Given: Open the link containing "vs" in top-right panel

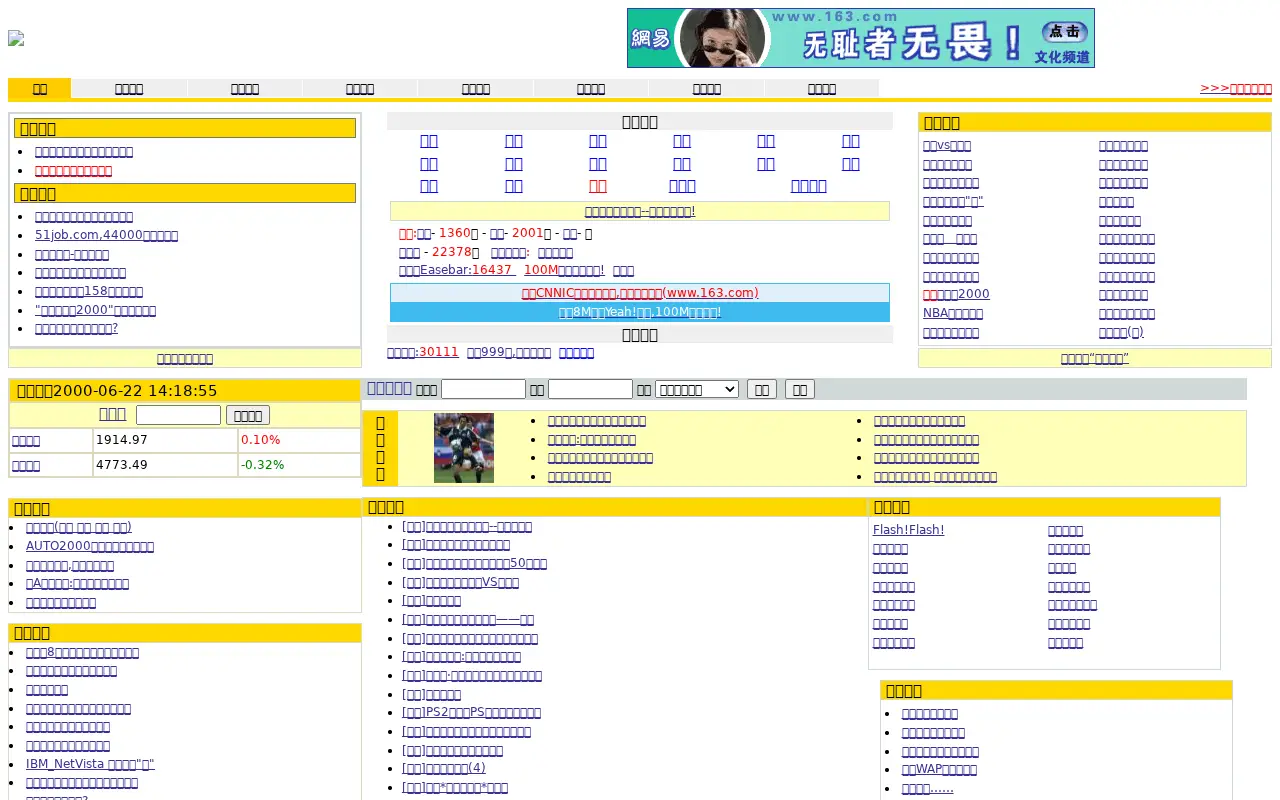Looking at the screenshot, I should point(947,146).
